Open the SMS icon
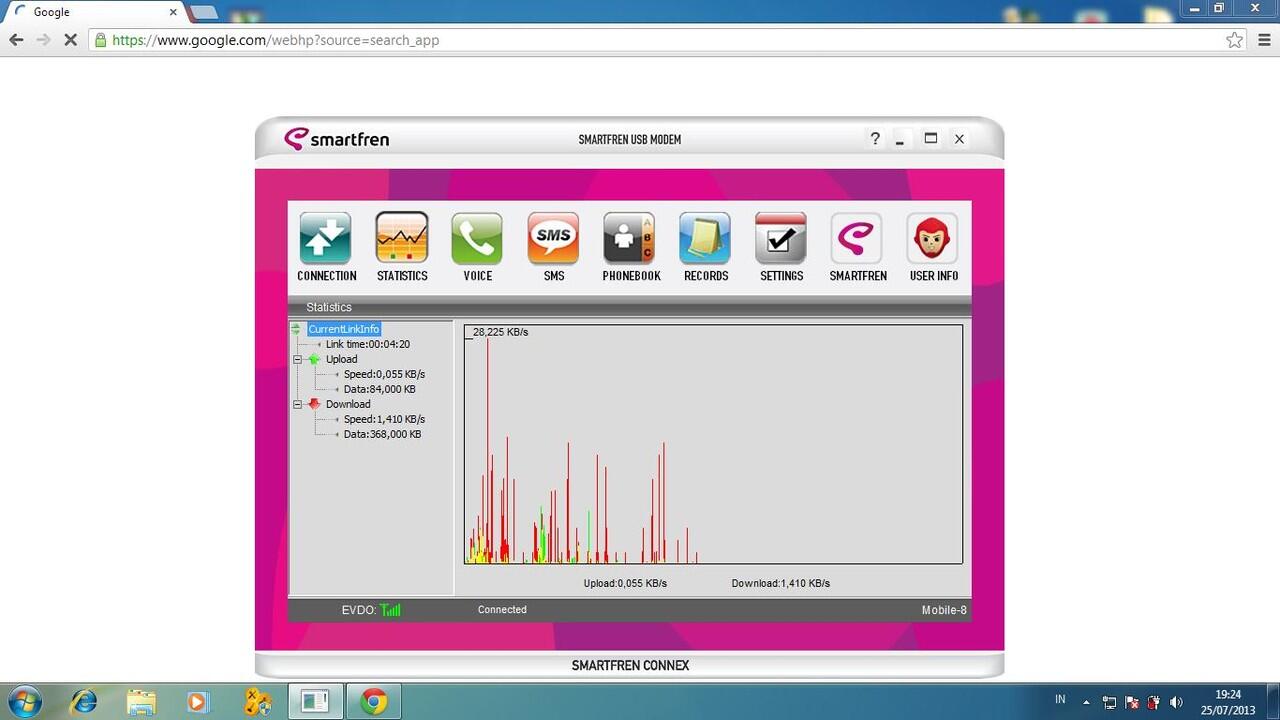This screenshot has height=720, width=1280. coord(554,238)
